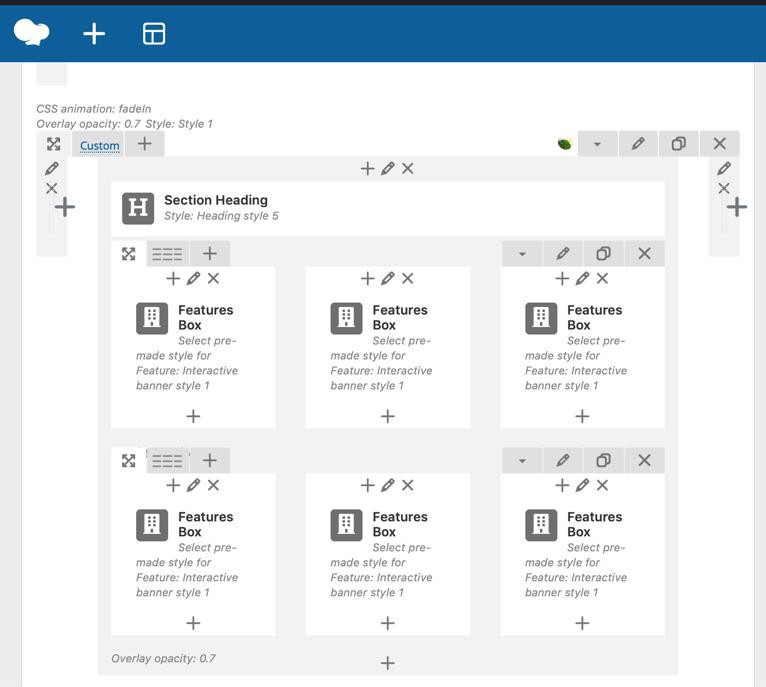Viewport: 766px width, 687px height.
Task: Grab the outer row's move handle beside Custom
Action: click(x=53, y=144)
